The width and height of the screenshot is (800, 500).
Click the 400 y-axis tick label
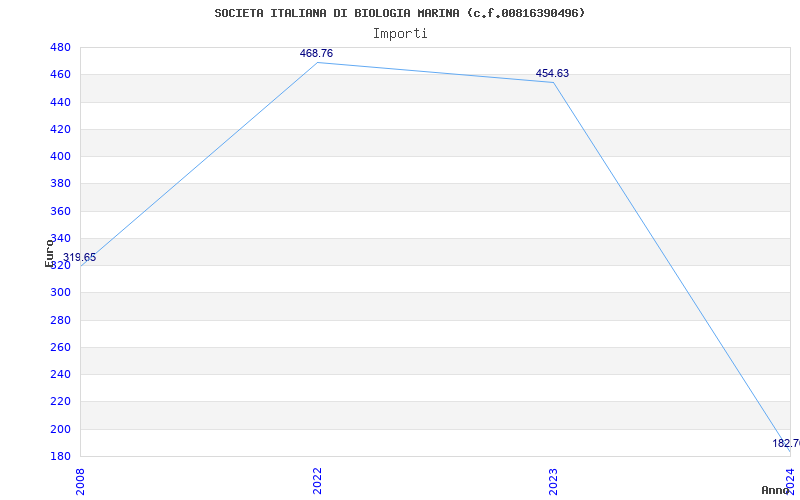[x=60, y=157]
